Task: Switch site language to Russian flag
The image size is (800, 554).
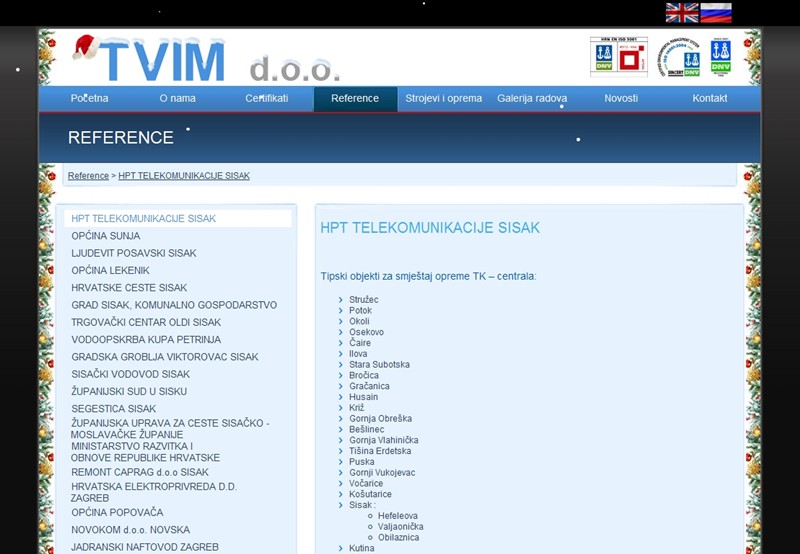Action: (716, 13)
